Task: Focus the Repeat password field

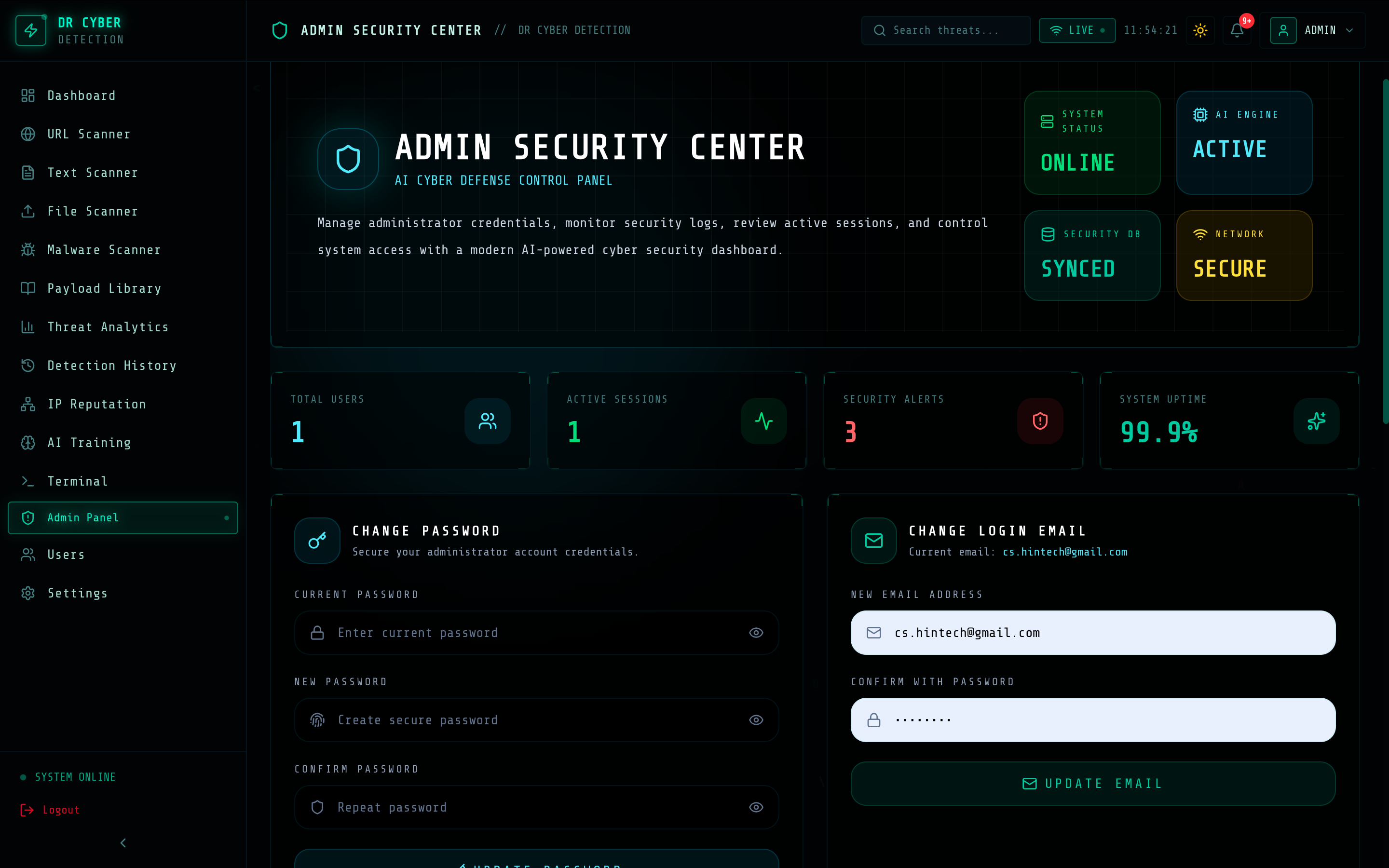Action: click(536, 807)
